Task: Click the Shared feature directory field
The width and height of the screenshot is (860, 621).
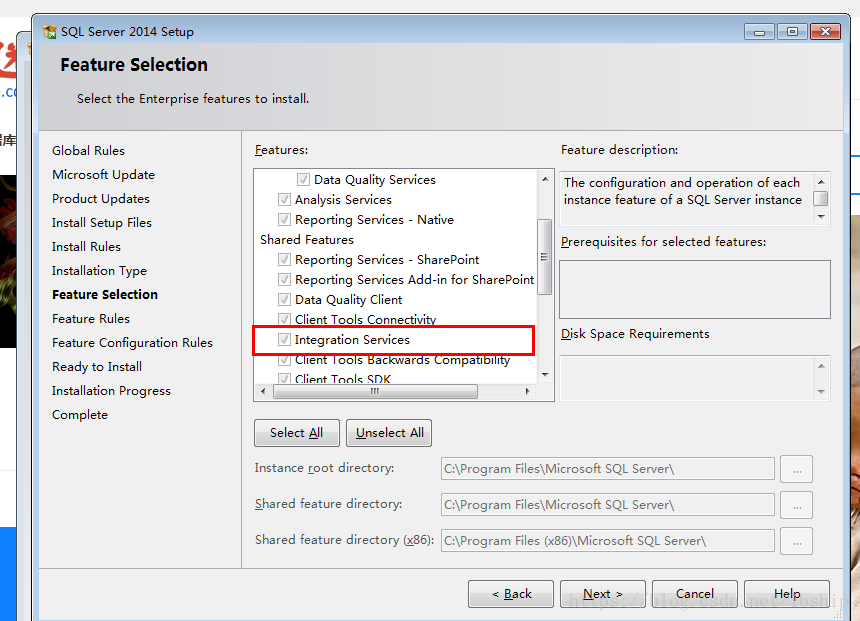Action: click(608, 505)
